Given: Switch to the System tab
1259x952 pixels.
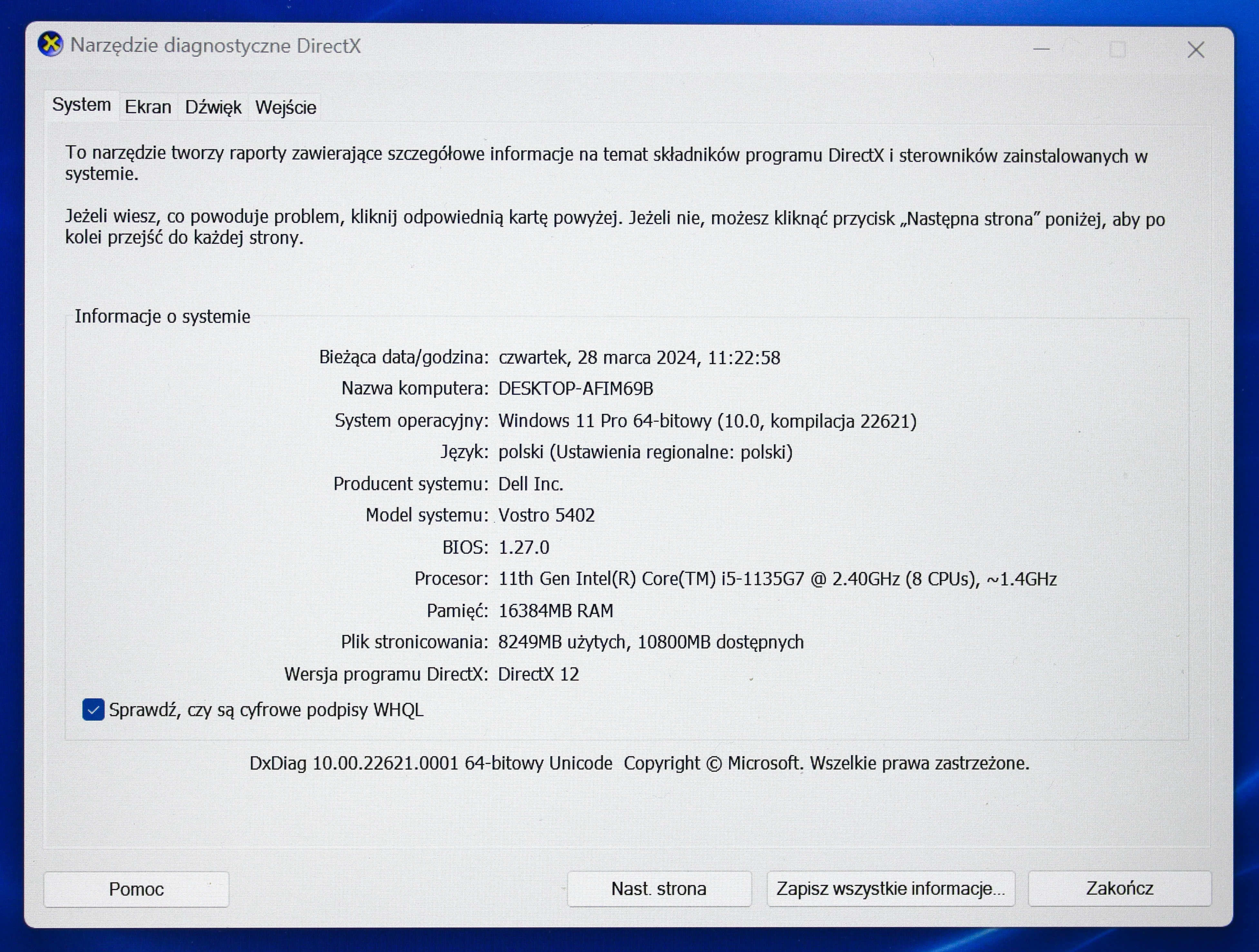Looking at the screenshot, I should pyautogui.click(x=82, y=105).
